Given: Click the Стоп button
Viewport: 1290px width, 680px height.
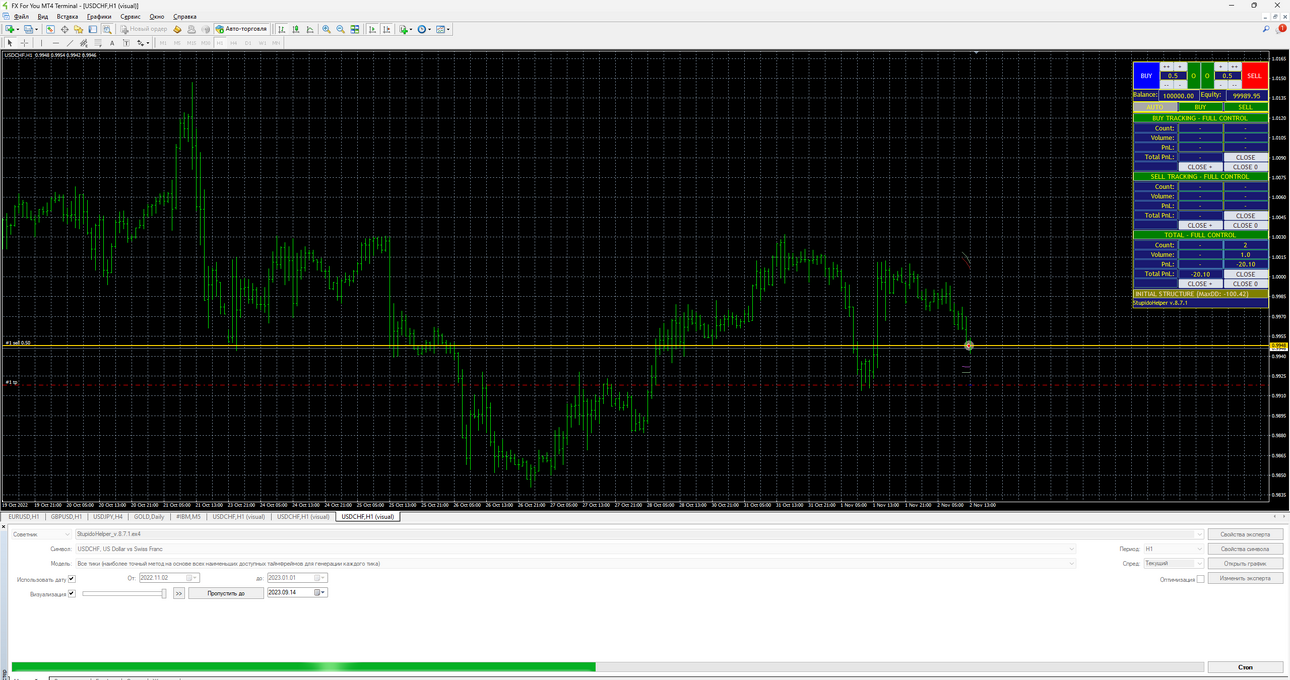Looking at the screenshot, I should [x=1245, y=667].
